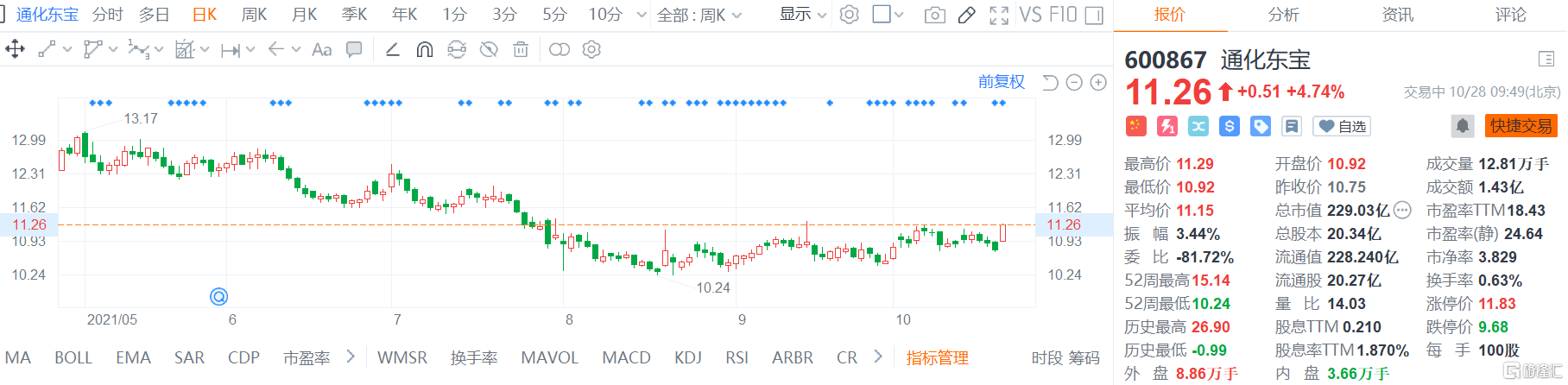The image size is (1568, 385).
Task: Toggle the right side panel layout icon
Action: click(x=1094, y=15)
